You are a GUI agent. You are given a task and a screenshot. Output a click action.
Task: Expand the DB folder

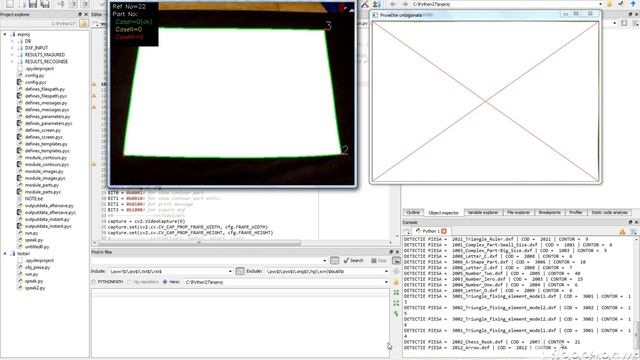[12, 41]
